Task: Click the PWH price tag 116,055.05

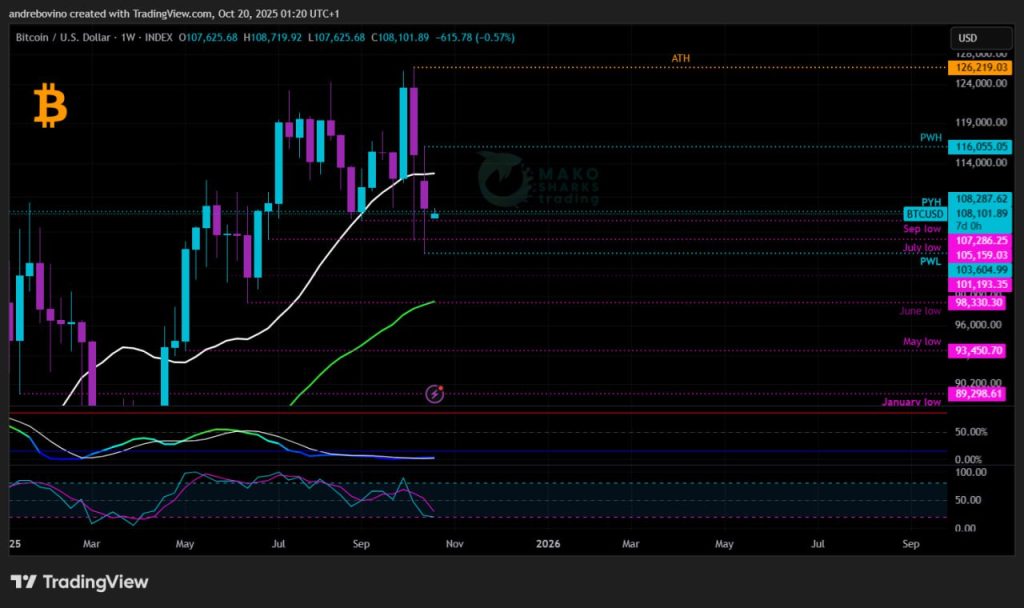Action: 979,146
